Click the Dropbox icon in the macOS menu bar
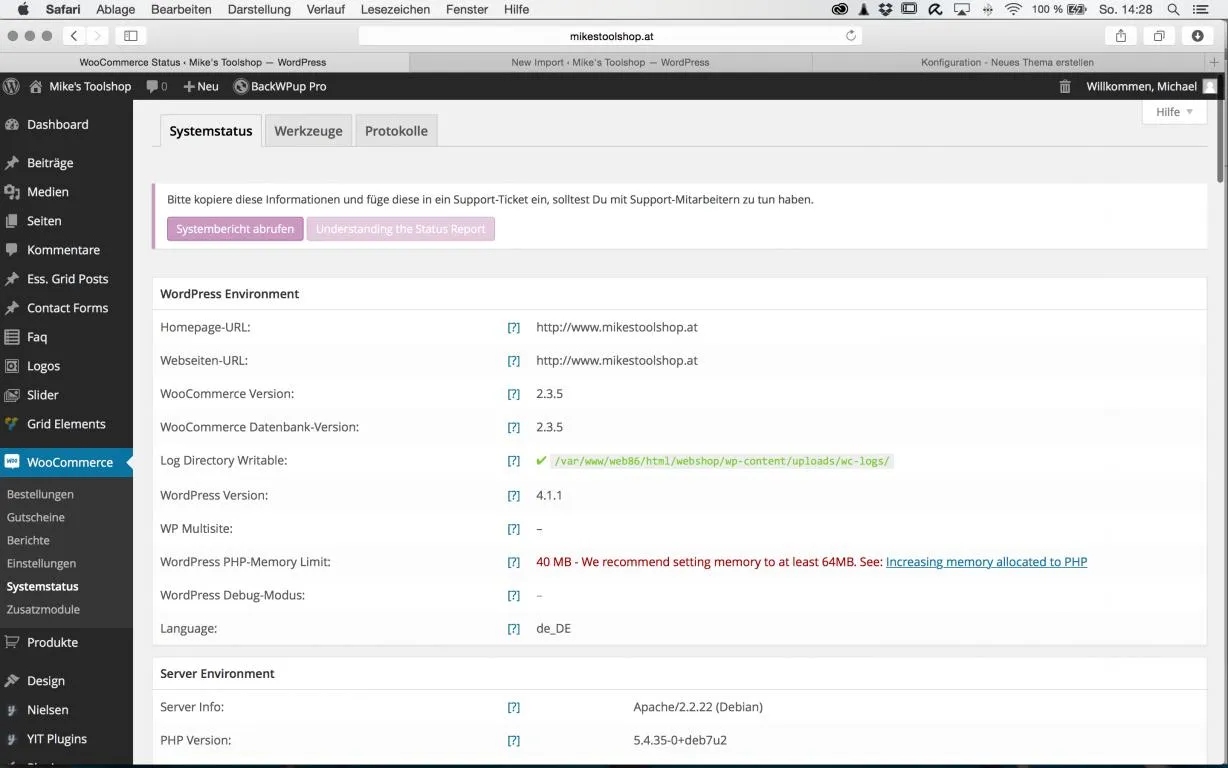 (x=885, y=9)
